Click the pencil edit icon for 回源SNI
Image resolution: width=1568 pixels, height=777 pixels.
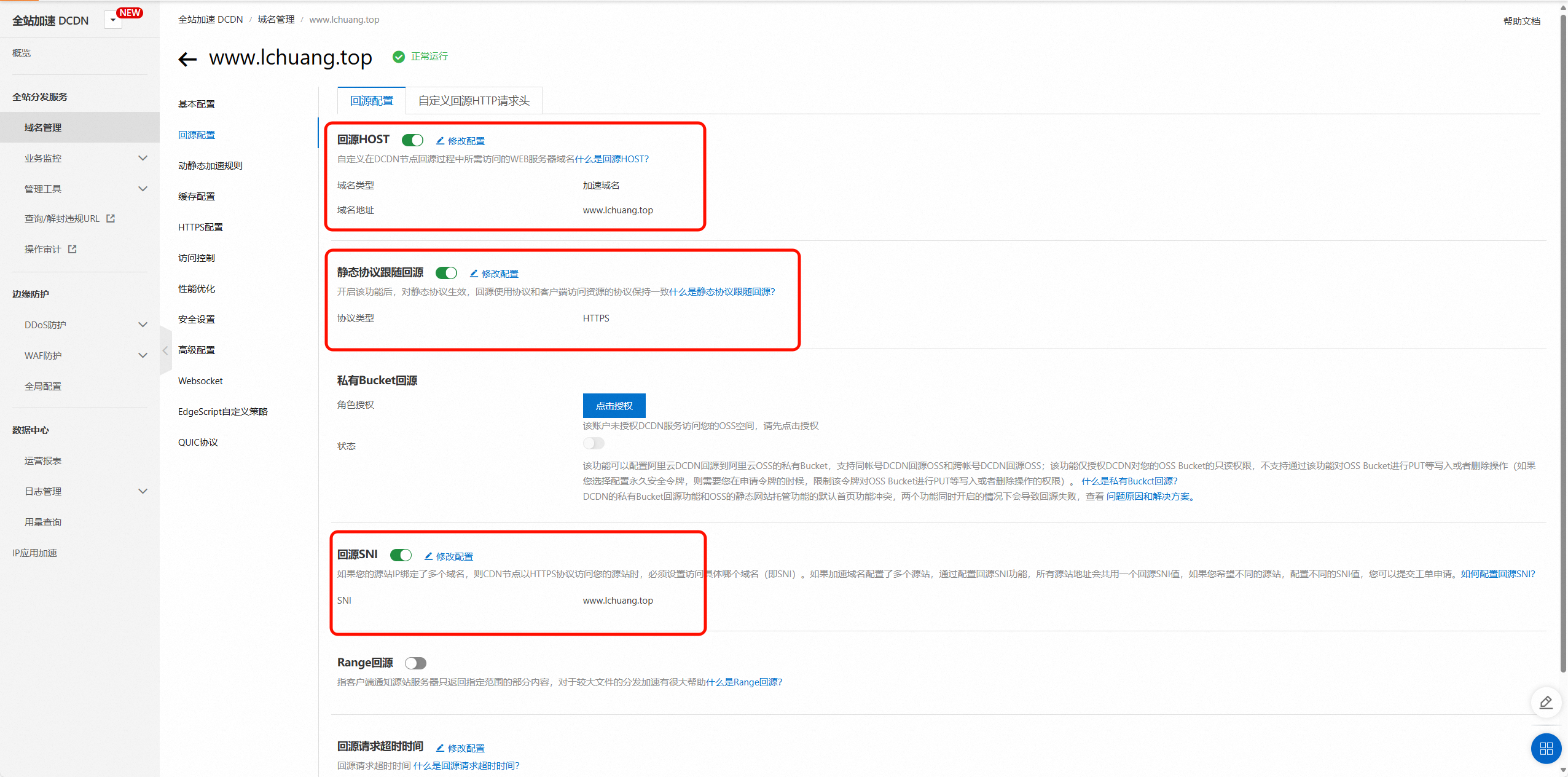point(428,556)
